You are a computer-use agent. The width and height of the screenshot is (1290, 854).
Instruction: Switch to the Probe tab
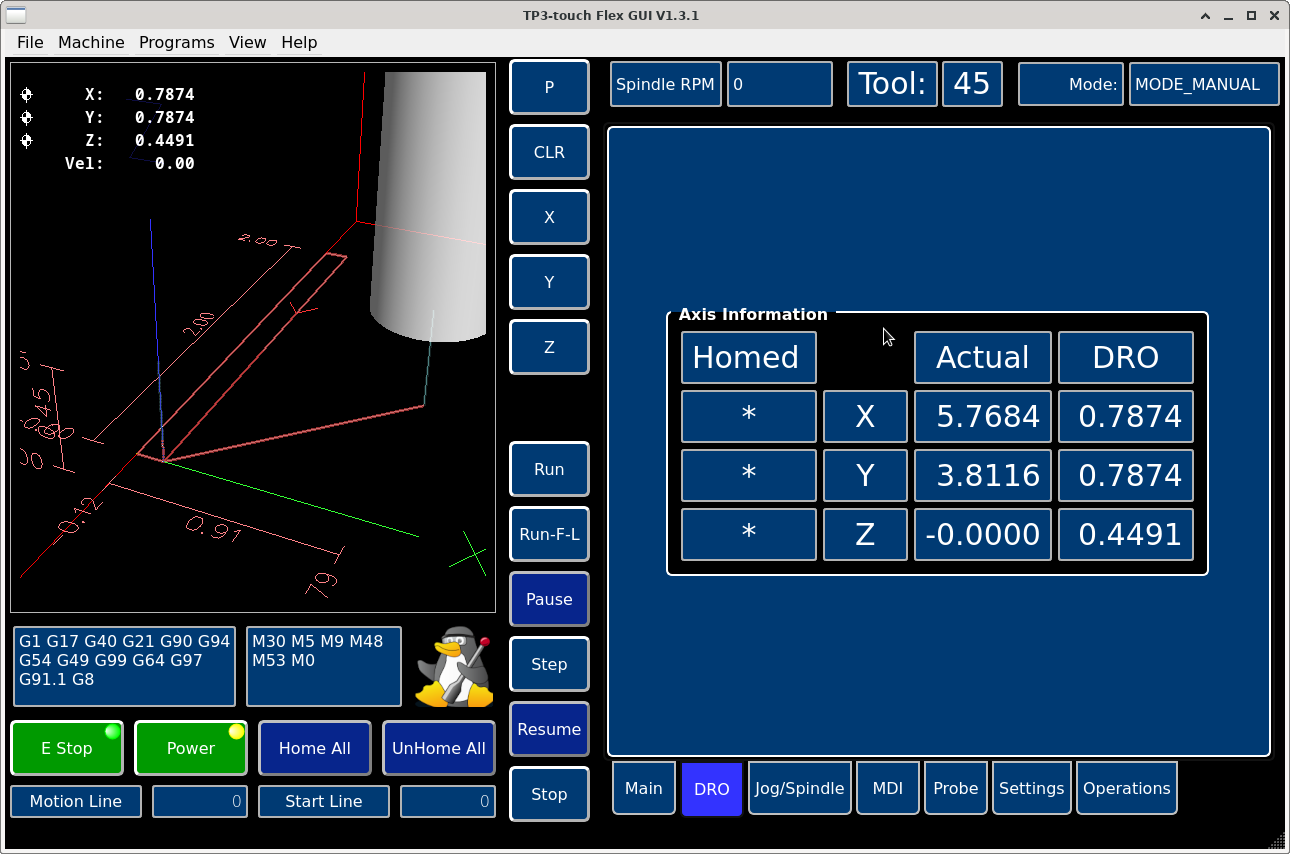pyautogui.click(x=955, y=788)
